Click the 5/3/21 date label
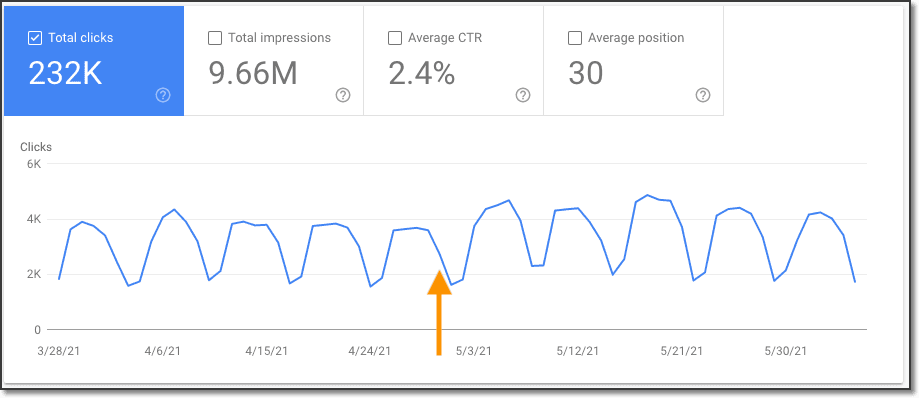Screen dimensions: 919x398 click(474, 351)
